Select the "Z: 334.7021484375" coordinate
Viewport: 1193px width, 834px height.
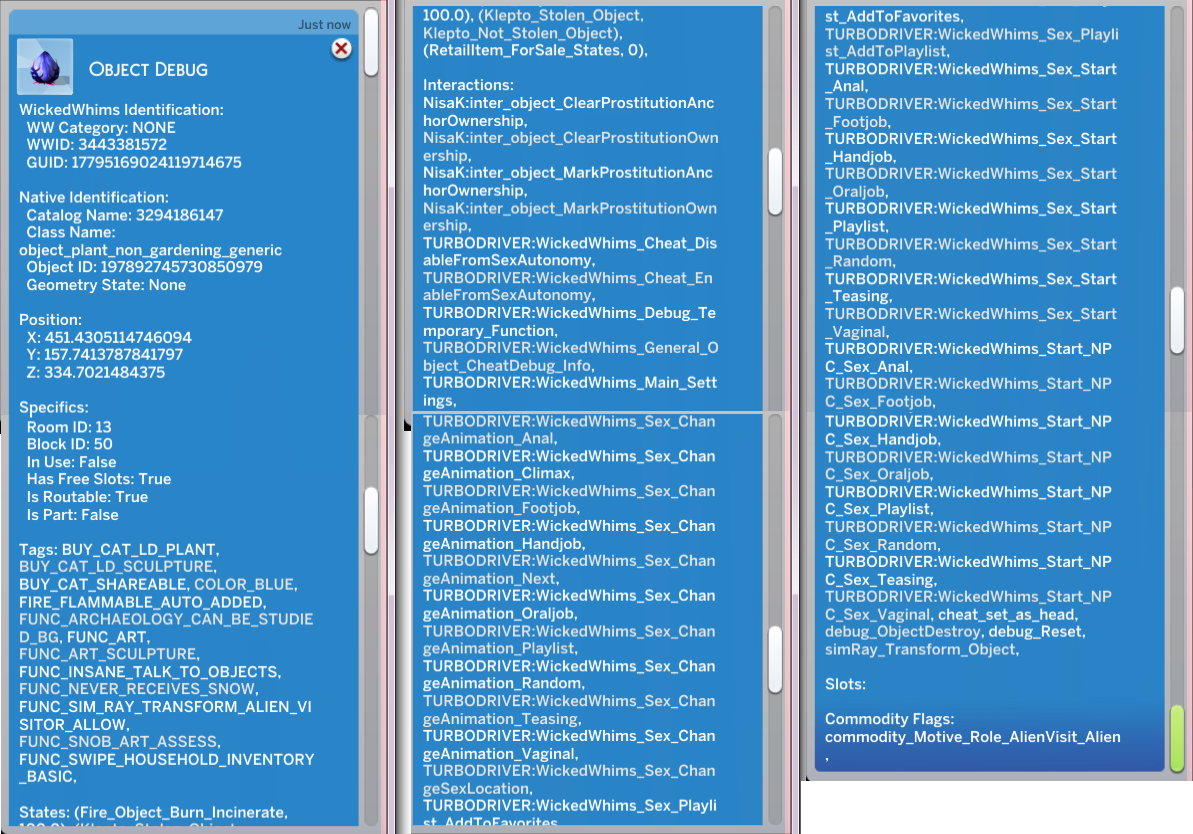(x=96, y=372)
